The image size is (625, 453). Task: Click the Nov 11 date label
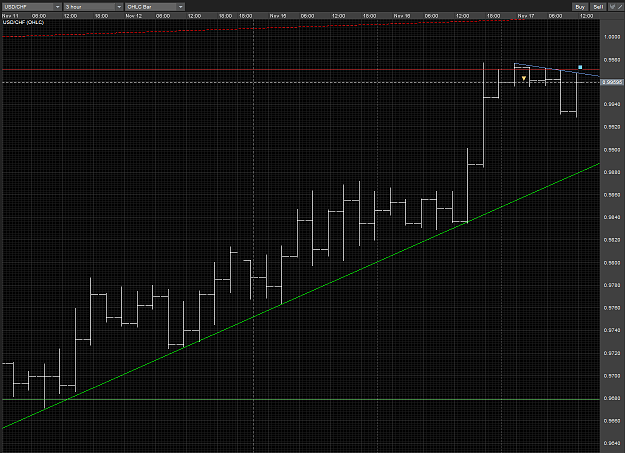tap(10, 16)
